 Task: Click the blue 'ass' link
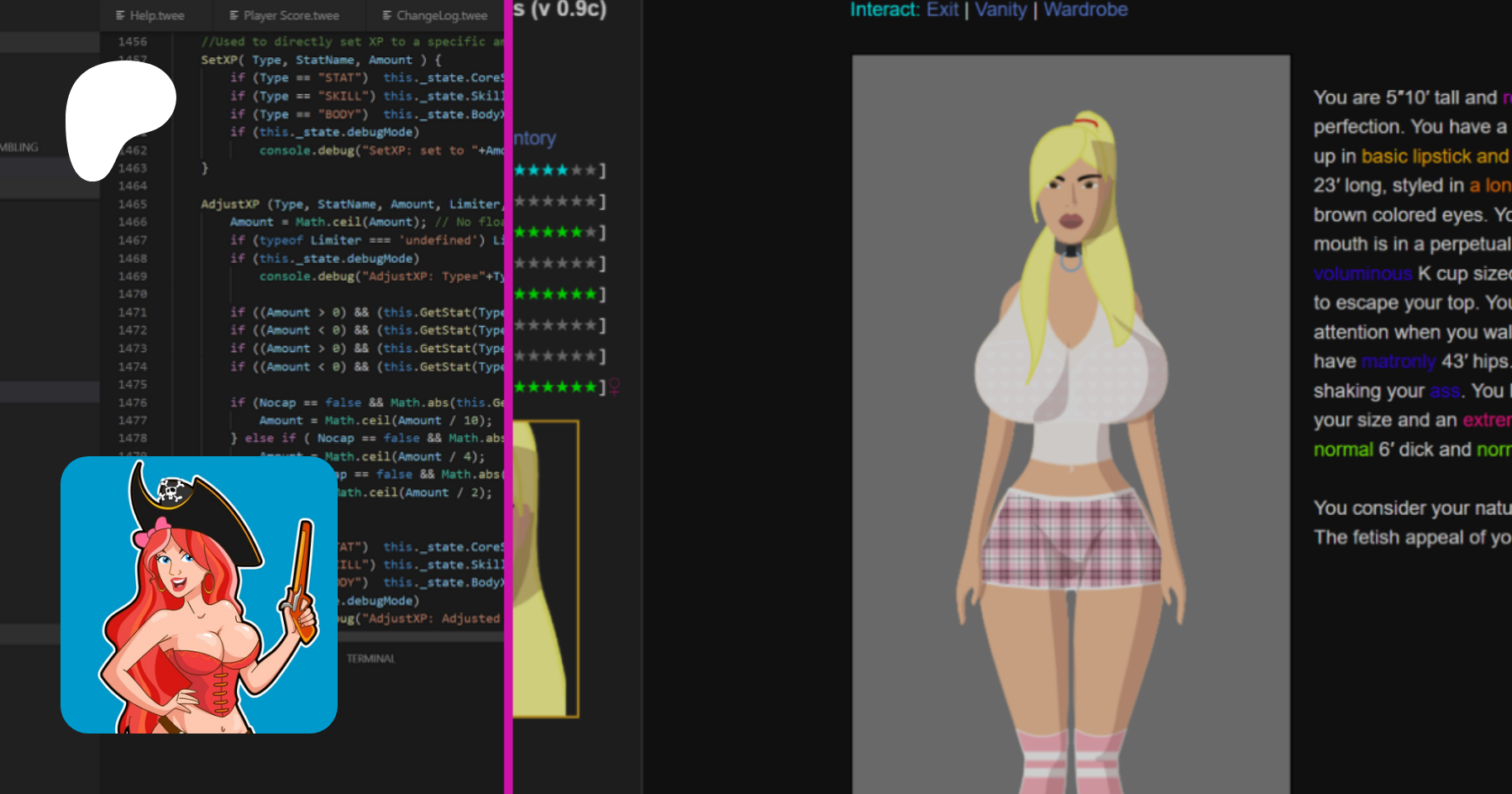(1444, 391)
